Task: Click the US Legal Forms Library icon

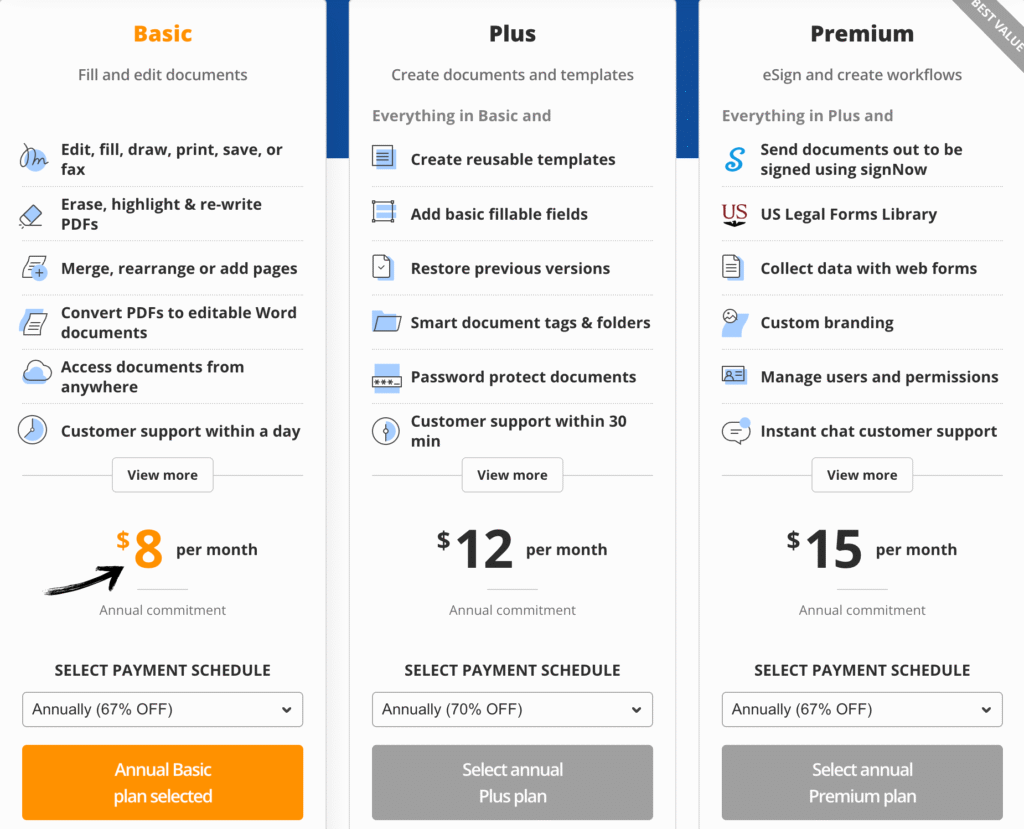Action: [735, 214]
